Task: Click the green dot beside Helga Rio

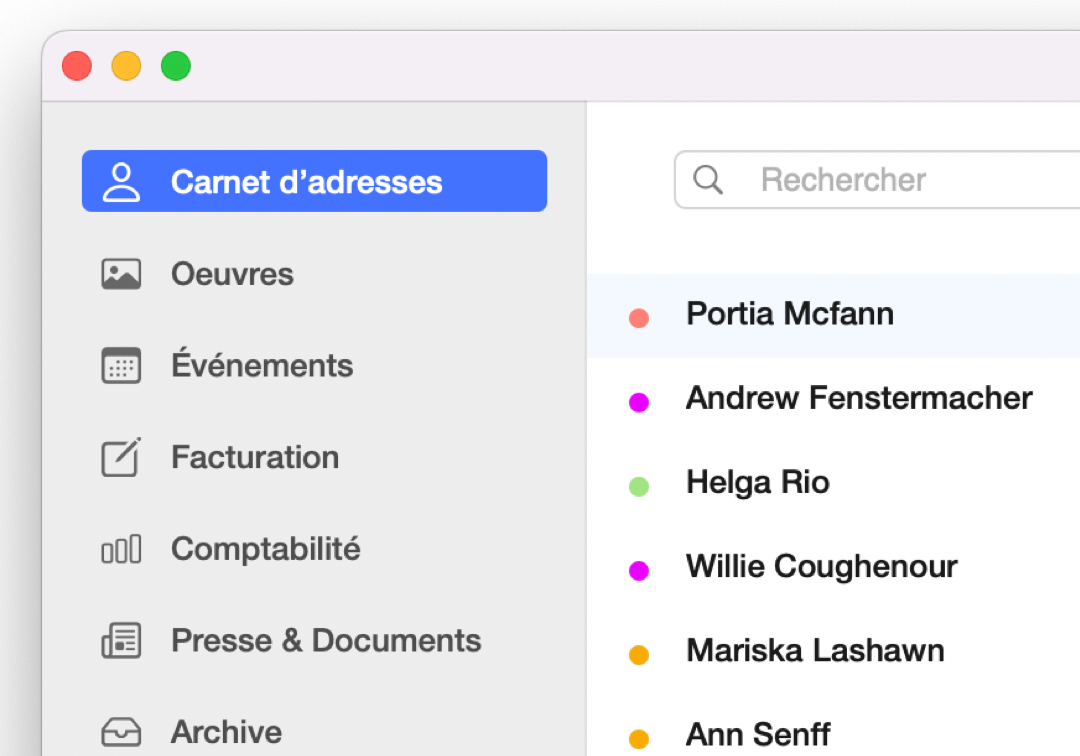Action: tap(639, 487)
